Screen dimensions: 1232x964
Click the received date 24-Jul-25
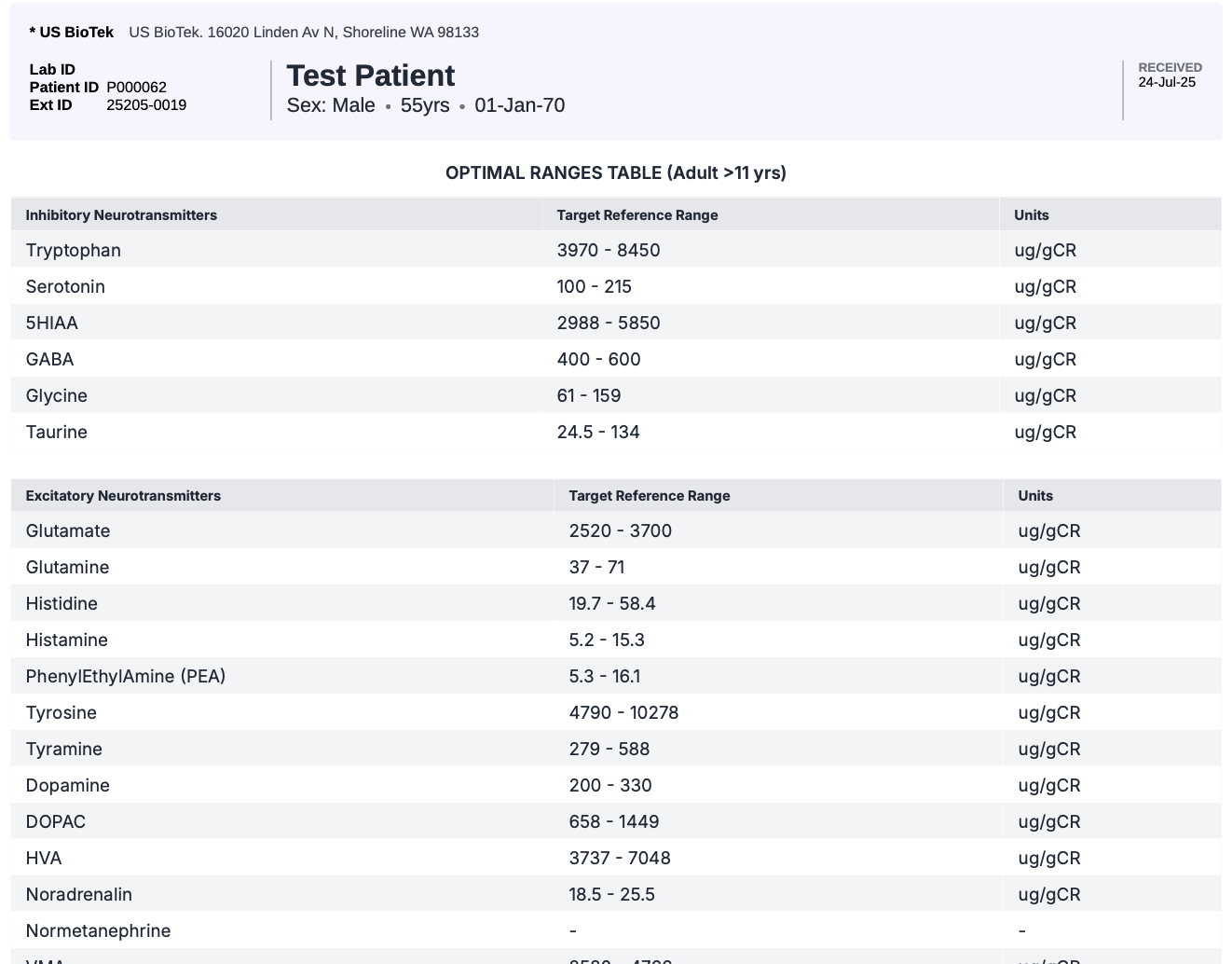1166,82
